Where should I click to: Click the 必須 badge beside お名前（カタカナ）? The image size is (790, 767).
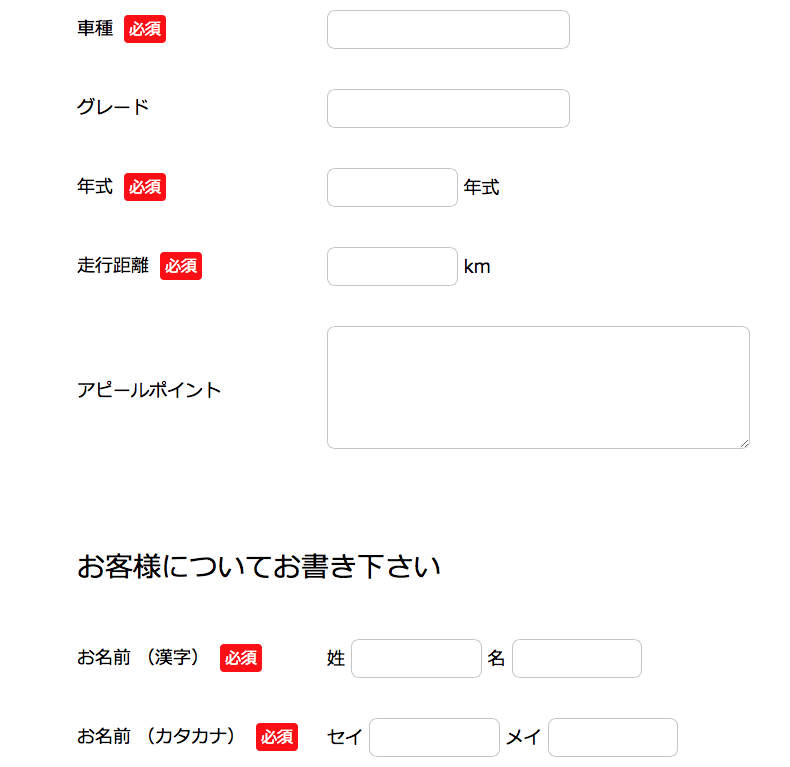[x=277, y=737]
